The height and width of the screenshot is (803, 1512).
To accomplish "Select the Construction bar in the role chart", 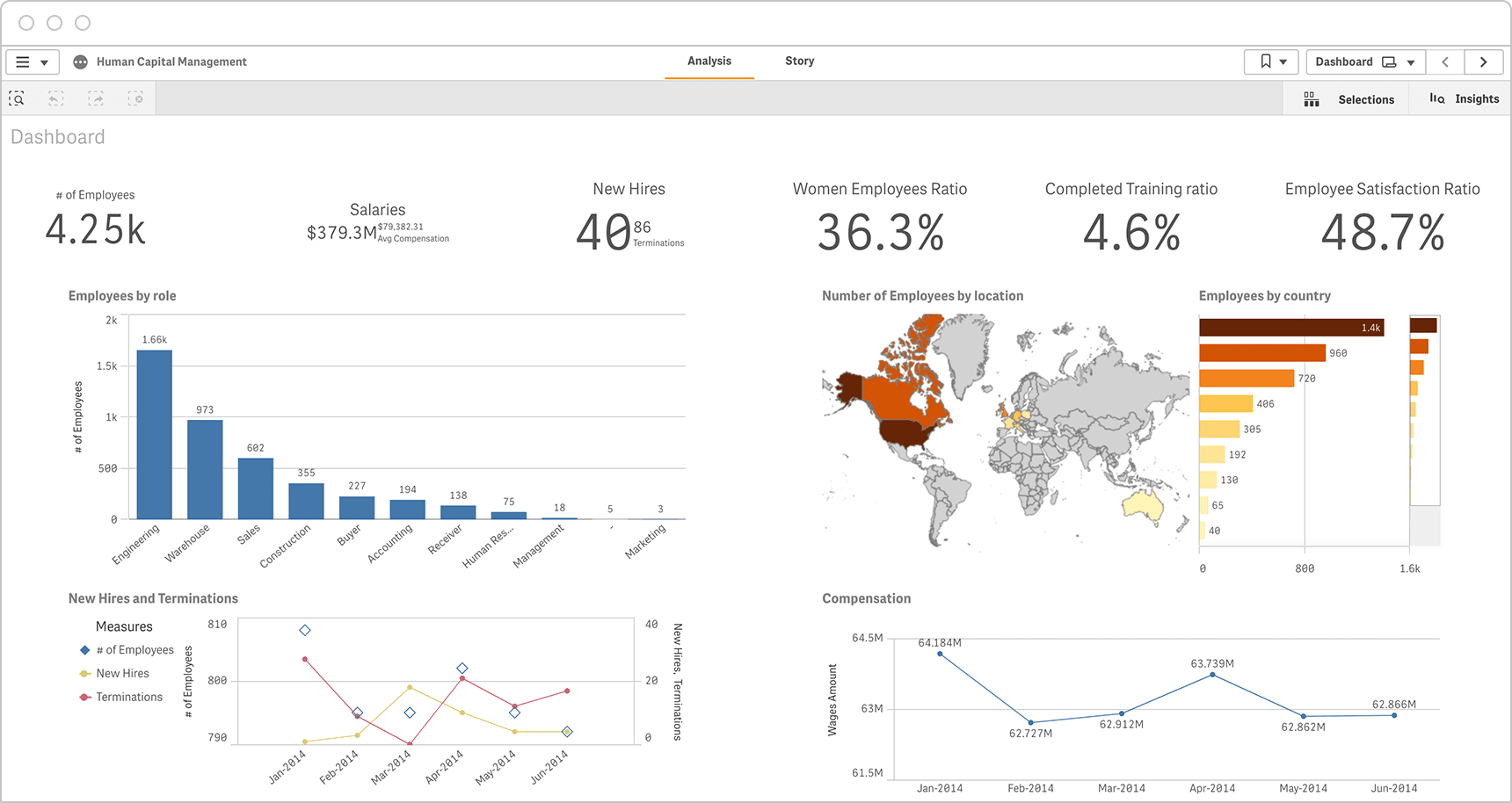I will (x=306, y=501).
